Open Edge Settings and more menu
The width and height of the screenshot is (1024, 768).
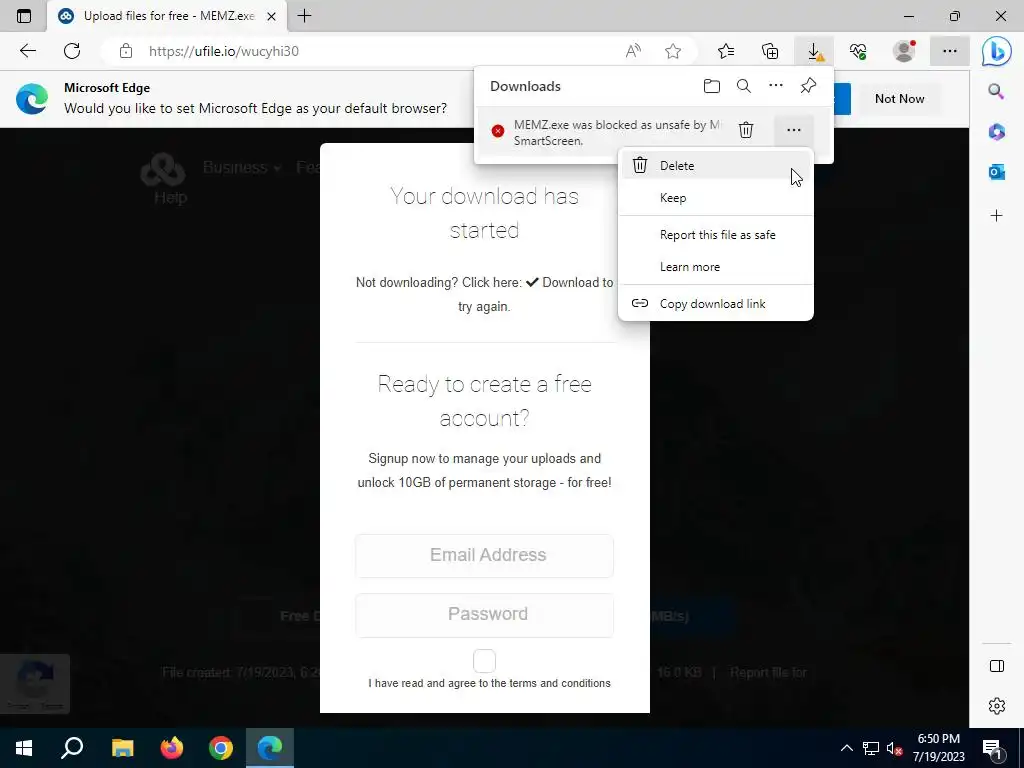click(950, 51)
